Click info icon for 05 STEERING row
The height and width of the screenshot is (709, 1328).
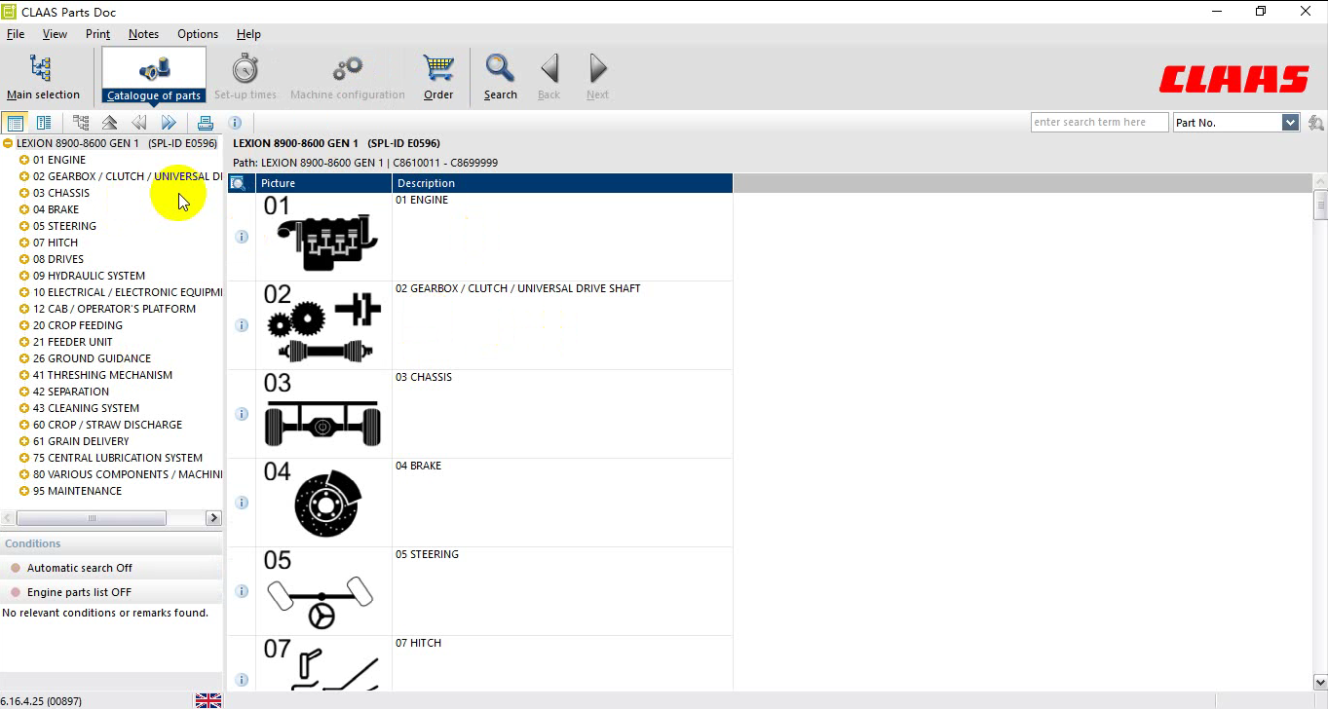click(241, 591)
